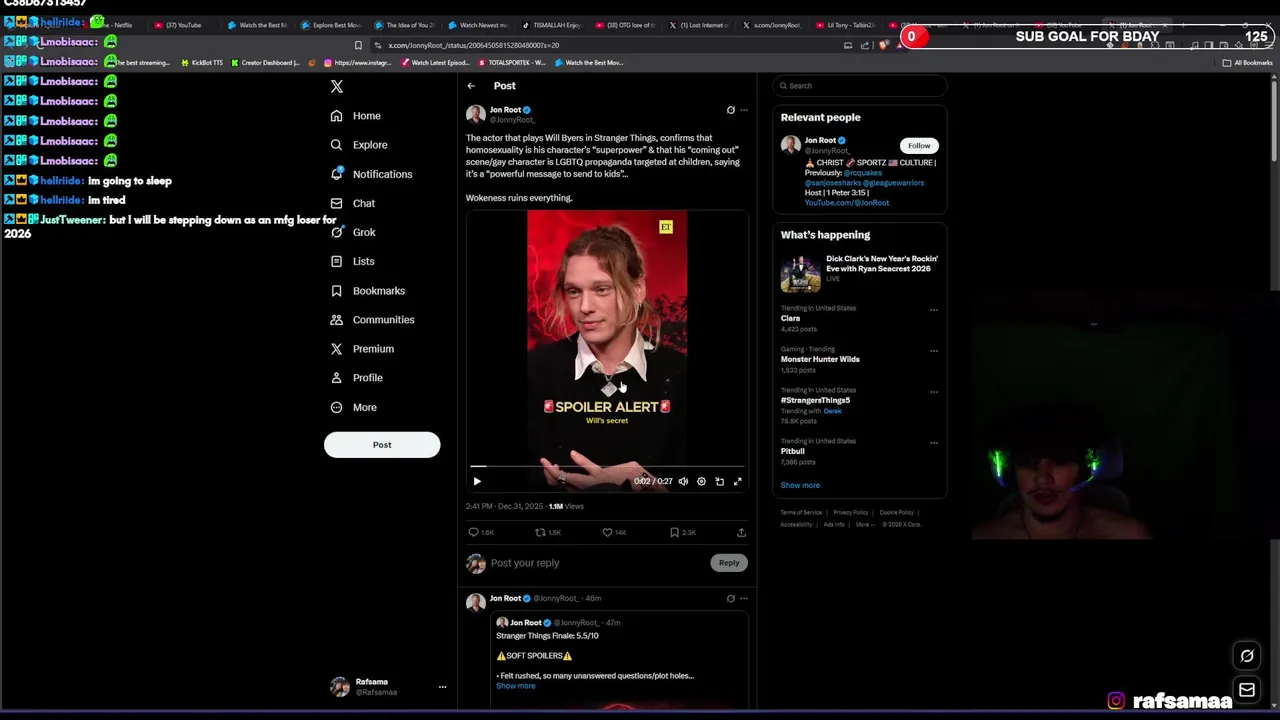Screen dimensions: 1280x720
Task: Switch to Lost Internet X tab
Action: pos(699,25)
